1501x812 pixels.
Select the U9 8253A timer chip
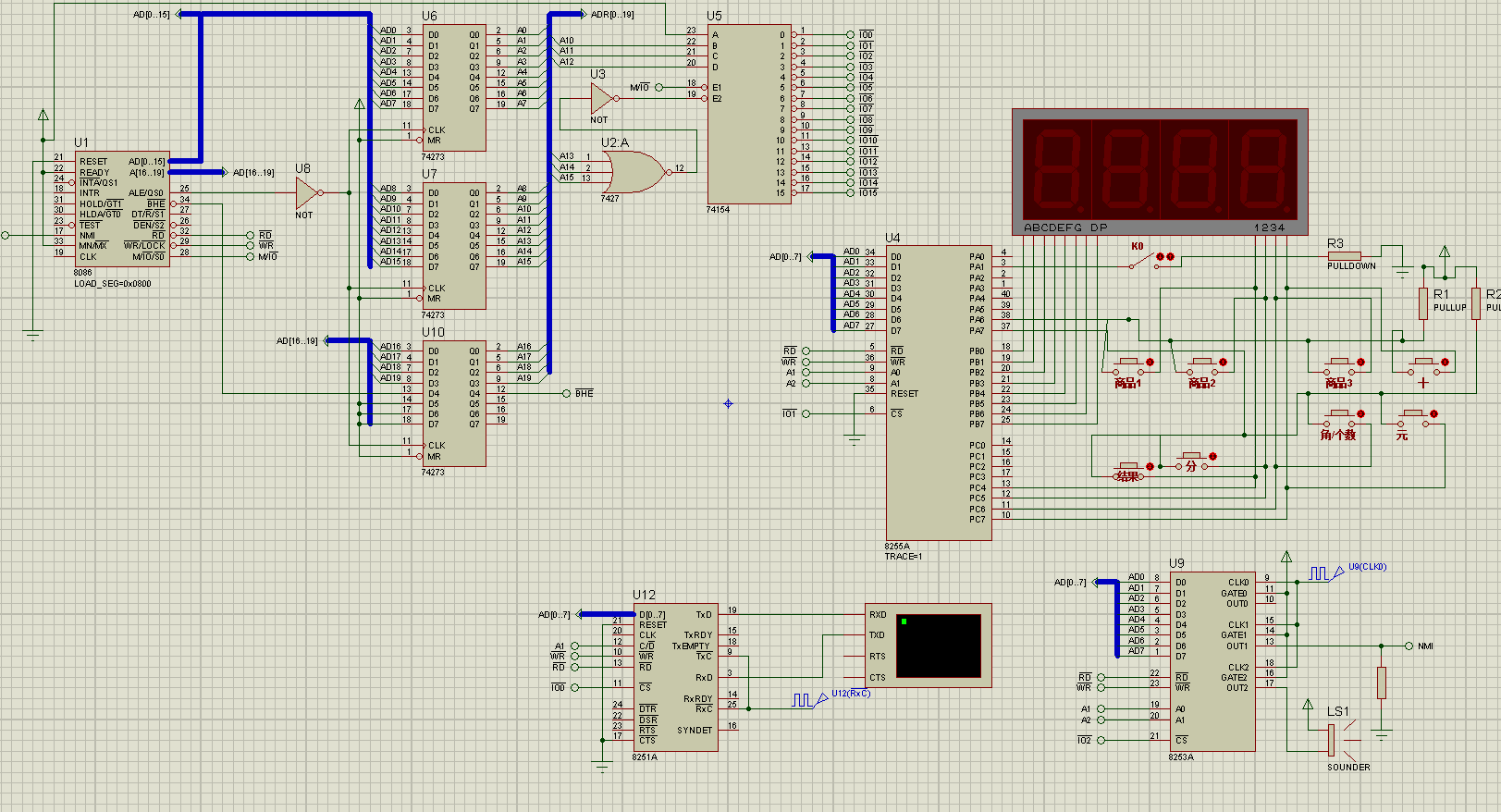(1213, 661)
